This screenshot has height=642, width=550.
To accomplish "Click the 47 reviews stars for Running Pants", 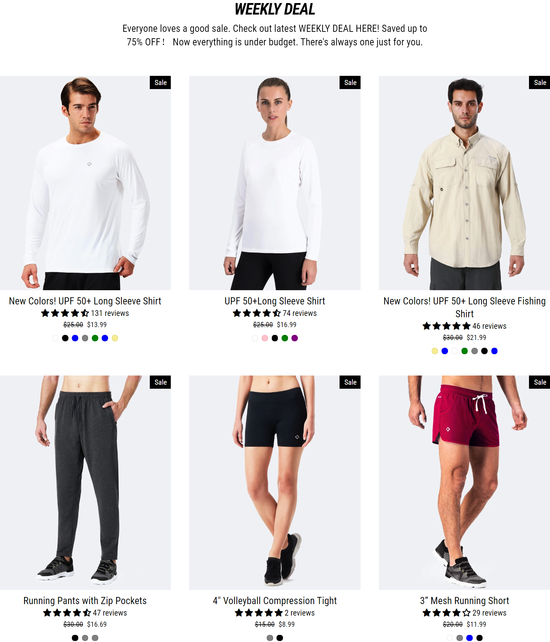I will pyautogui.click(x=85, y=613).
